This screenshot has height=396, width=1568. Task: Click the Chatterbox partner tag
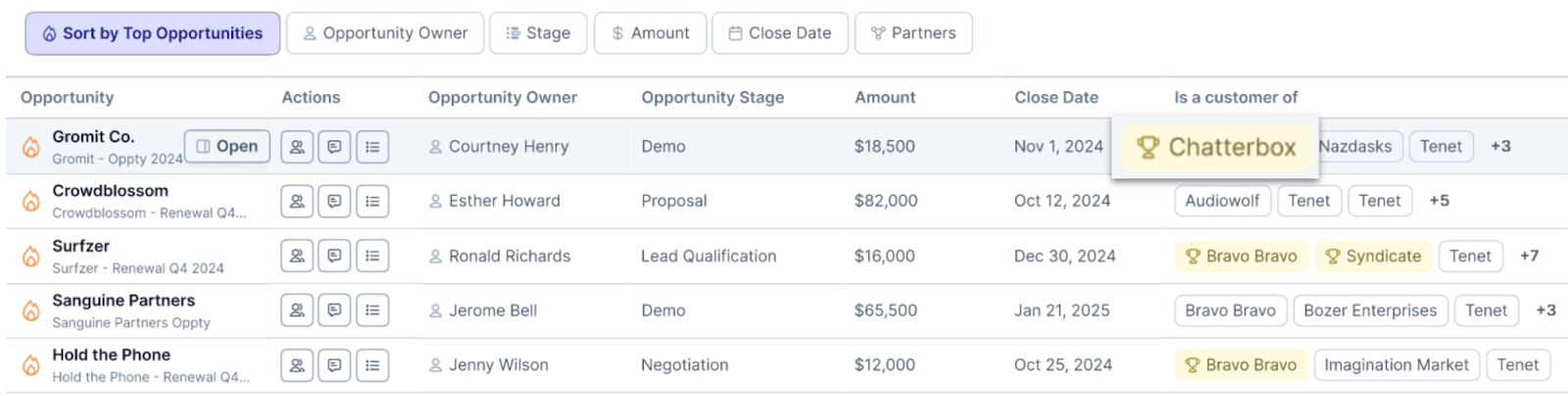(1216, 147)
